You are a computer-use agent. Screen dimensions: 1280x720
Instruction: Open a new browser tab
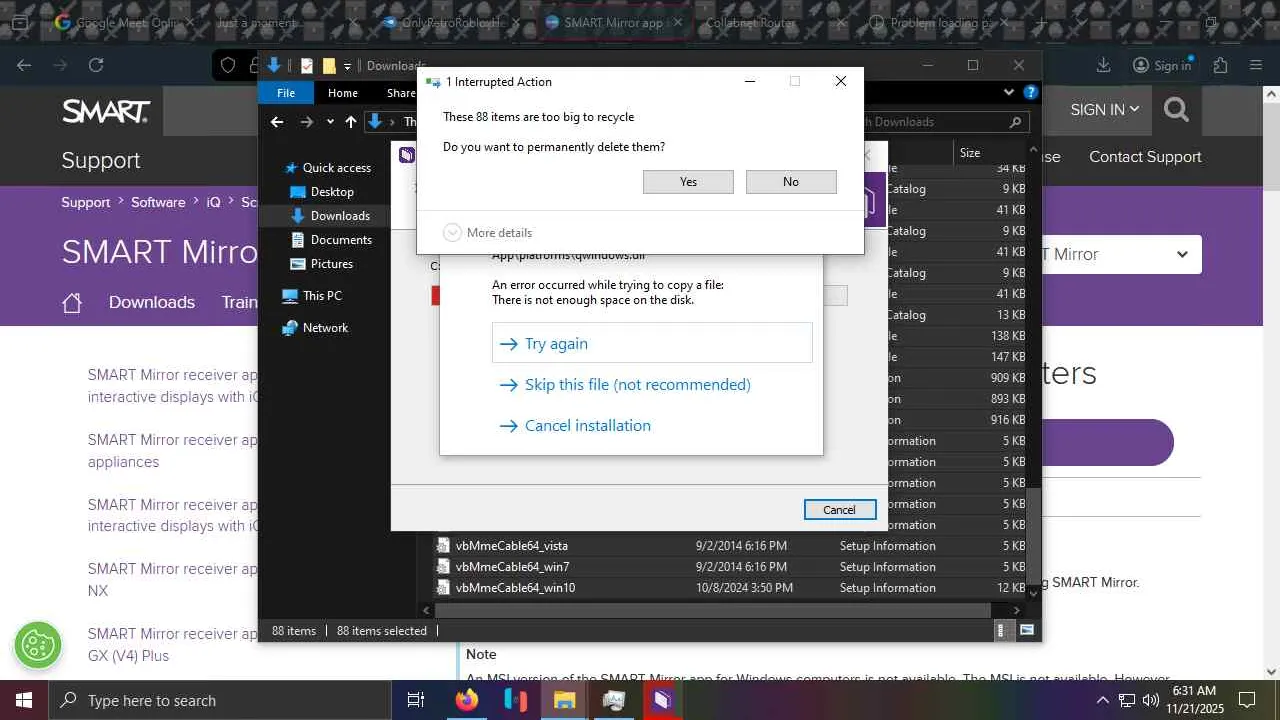click(1041, 22)
